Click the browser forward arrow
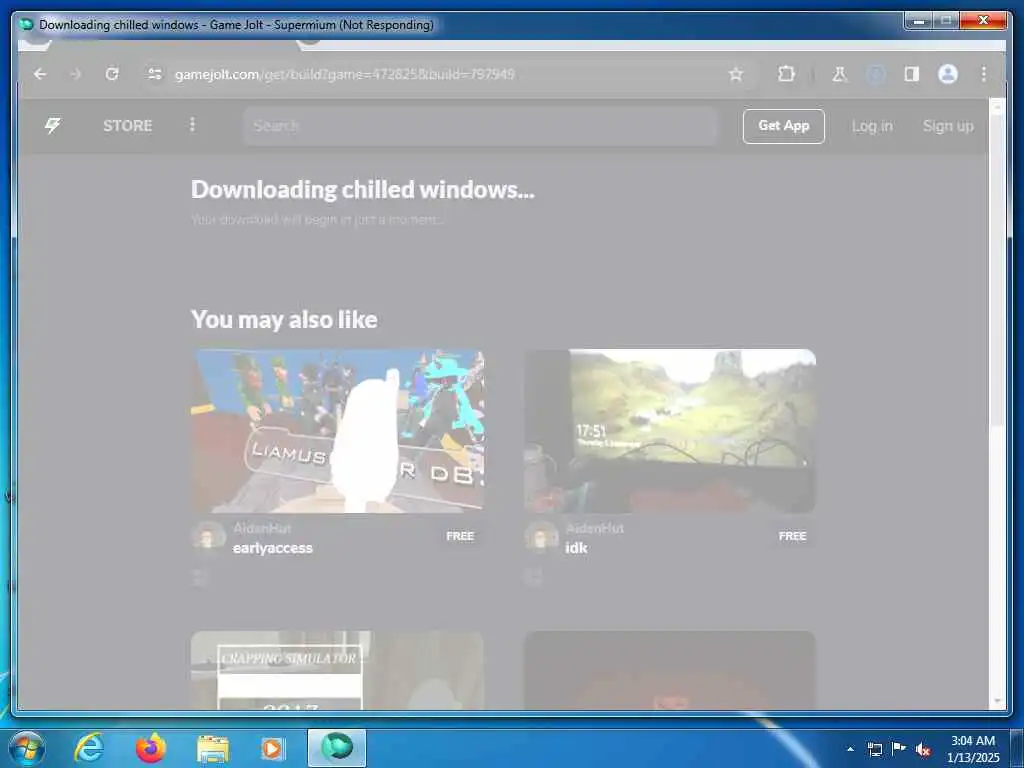This screenshot has width=1024, height=768. (76, 74)
